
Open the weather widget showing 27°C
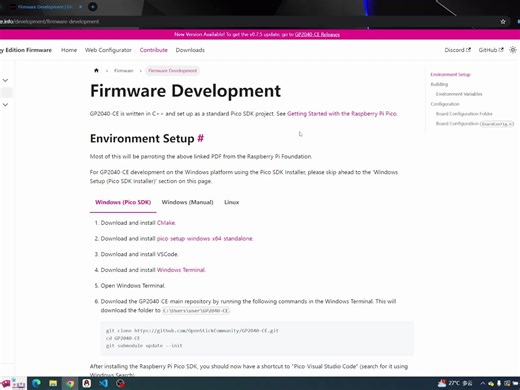point(455,383)
